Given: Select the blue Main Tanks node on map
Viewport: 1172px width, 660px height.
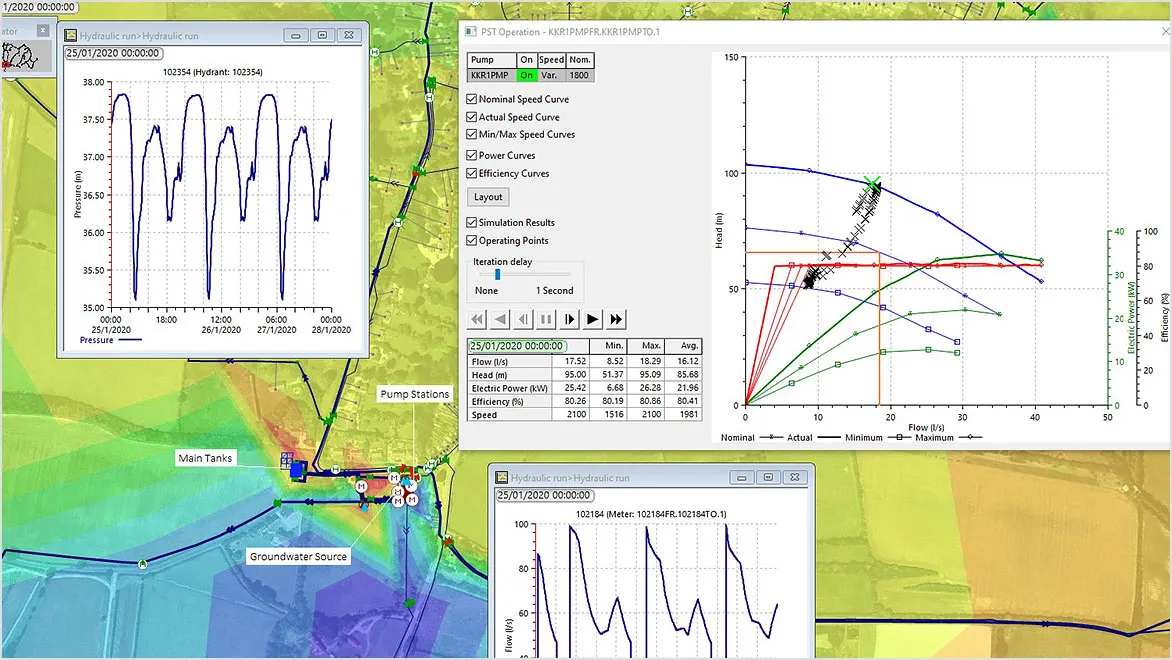Looking at the screenshot, I should click(x=298, y=469).
